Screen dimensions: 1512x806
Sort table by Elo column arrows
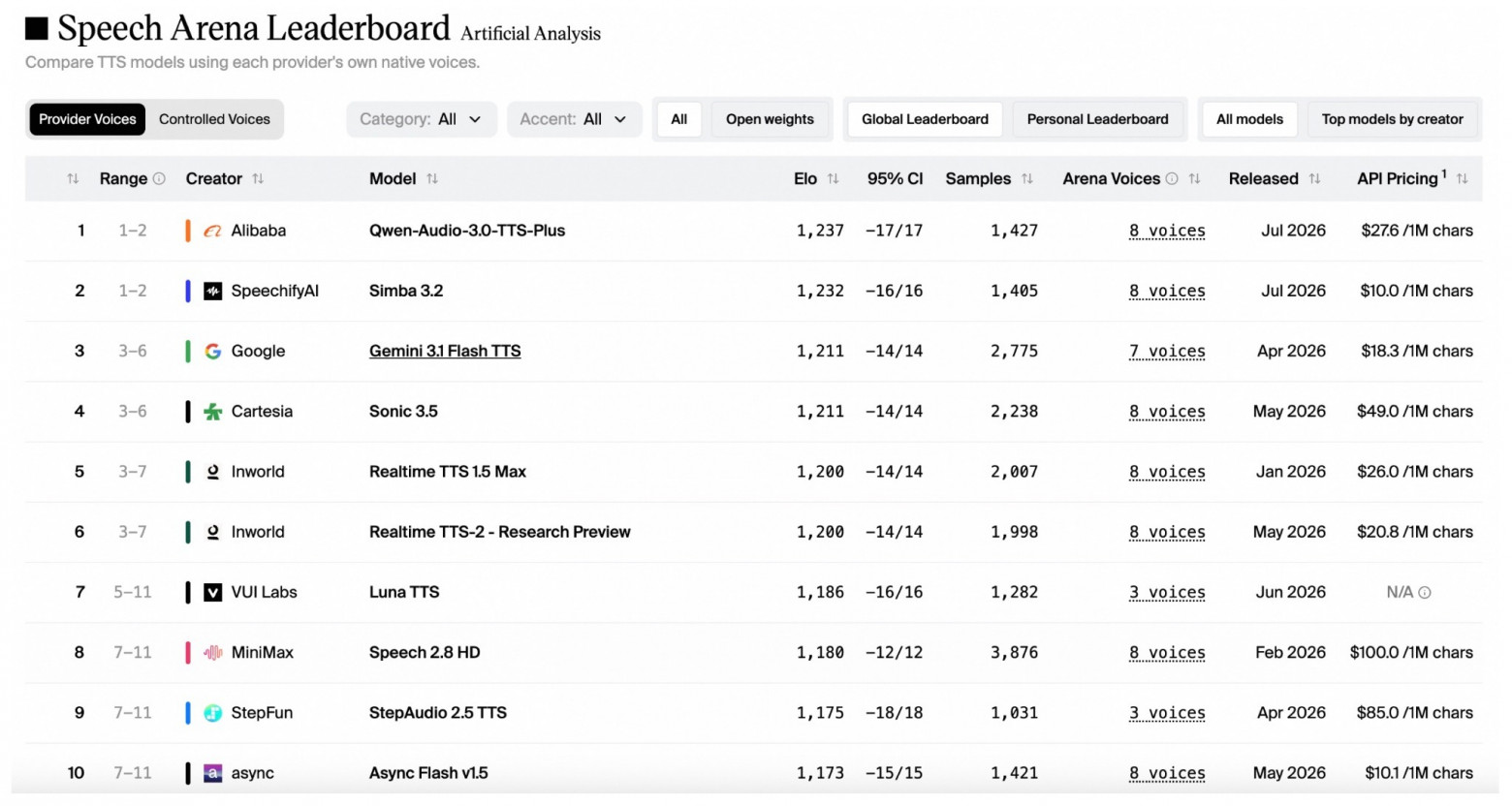[833, 178]
